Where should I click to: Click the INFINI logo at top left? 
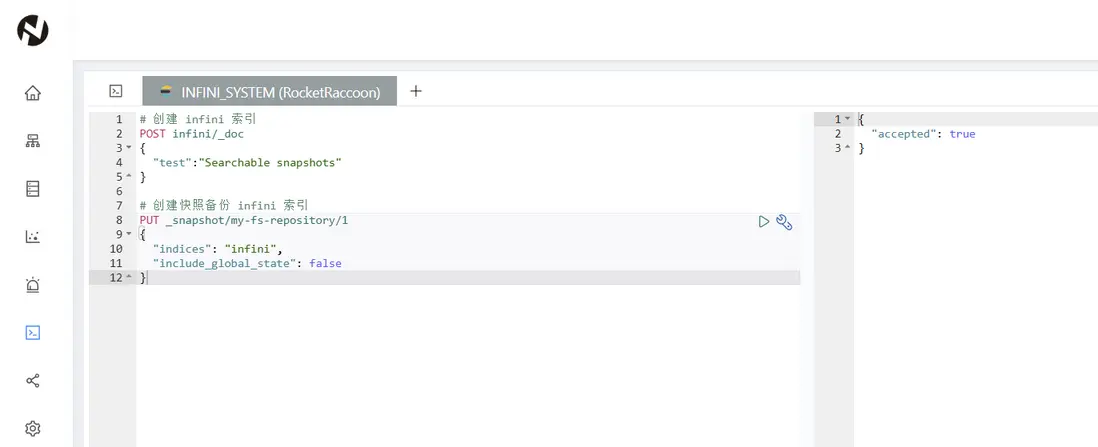point(33,31)
